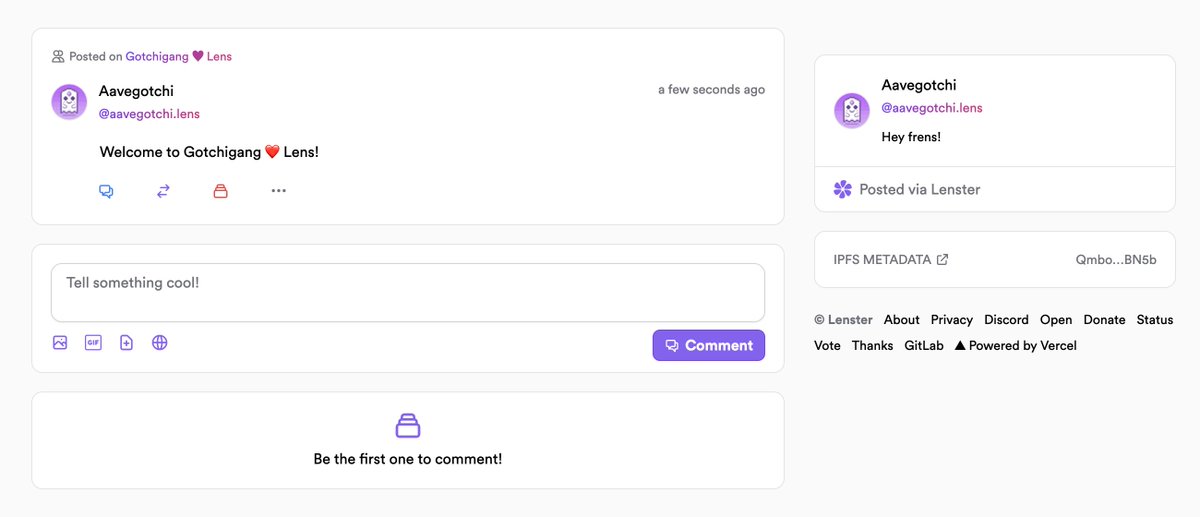1200x517 pixels.
Task: Open the three-dot more options menu
Action: click(x=279, y=190)
